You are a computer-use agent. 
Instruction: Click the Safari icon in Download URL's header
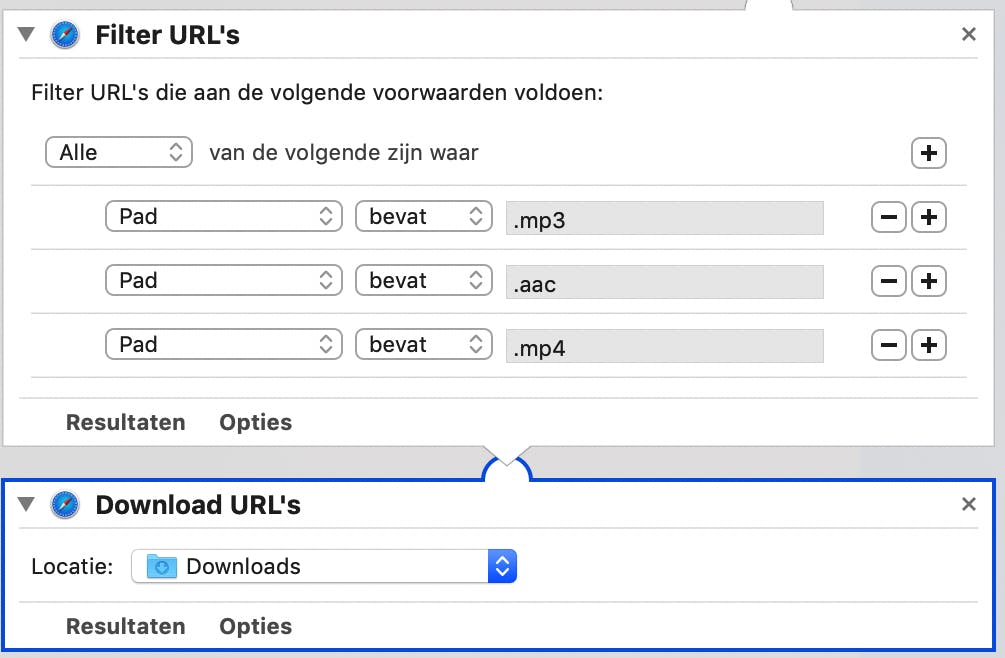point(64,505)
